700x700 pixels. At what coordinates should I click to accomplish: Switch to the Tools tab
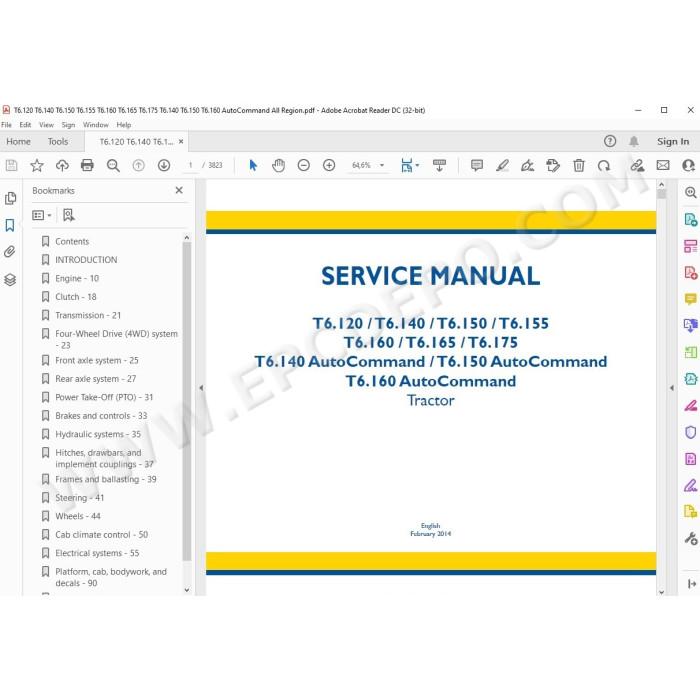click(x=58, y=142)
